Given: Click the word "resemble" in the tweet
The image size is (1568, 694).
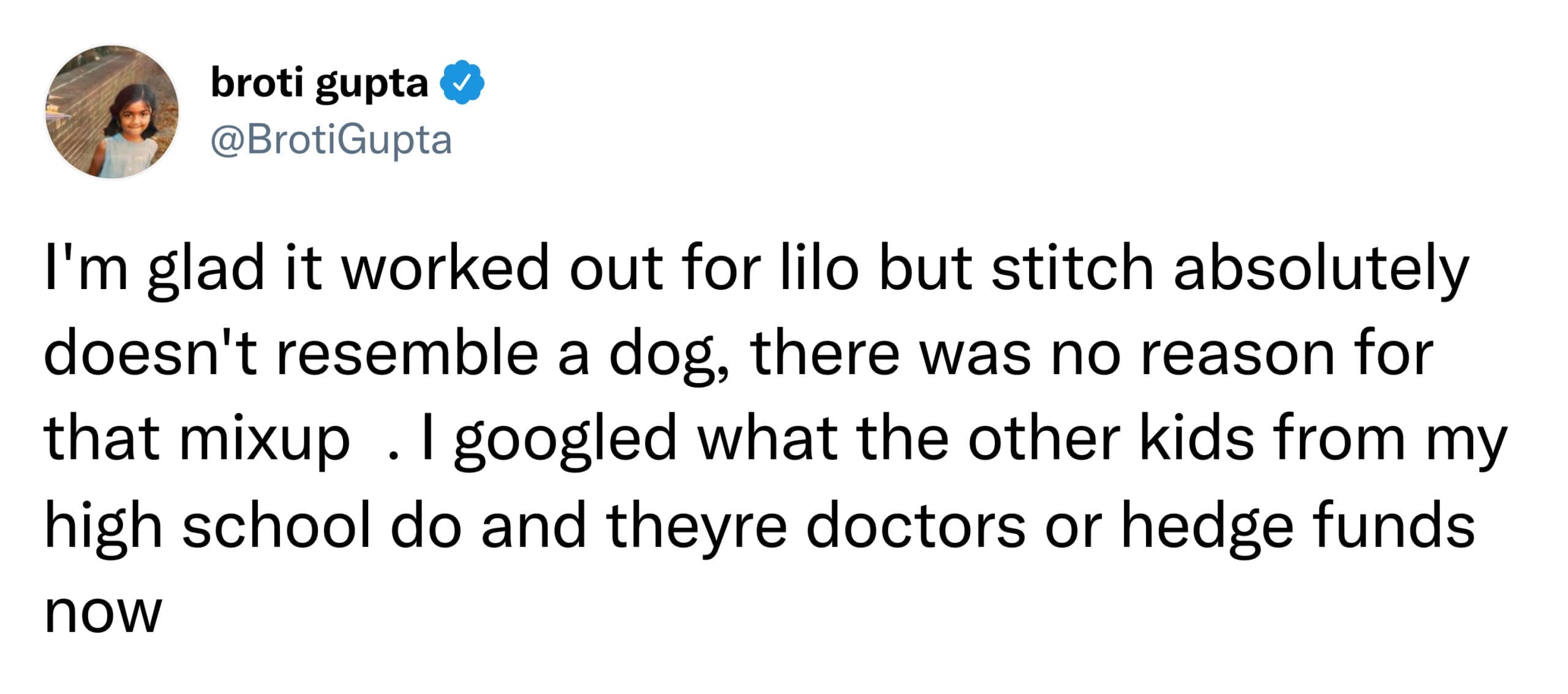Looking at the screenshot, I should (407, 354).
